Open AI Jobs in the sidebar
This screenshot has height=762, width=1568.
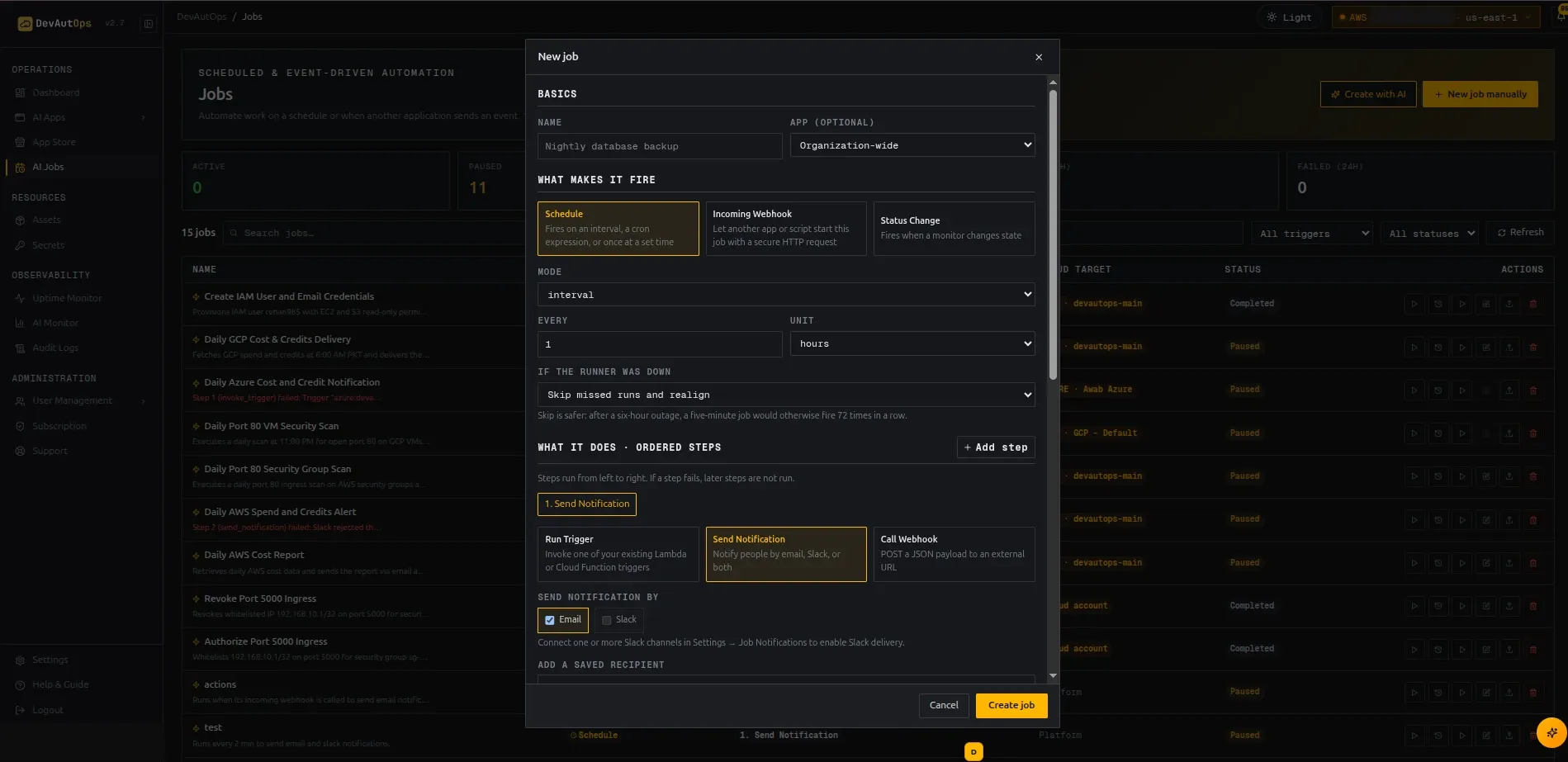point(48,167)
